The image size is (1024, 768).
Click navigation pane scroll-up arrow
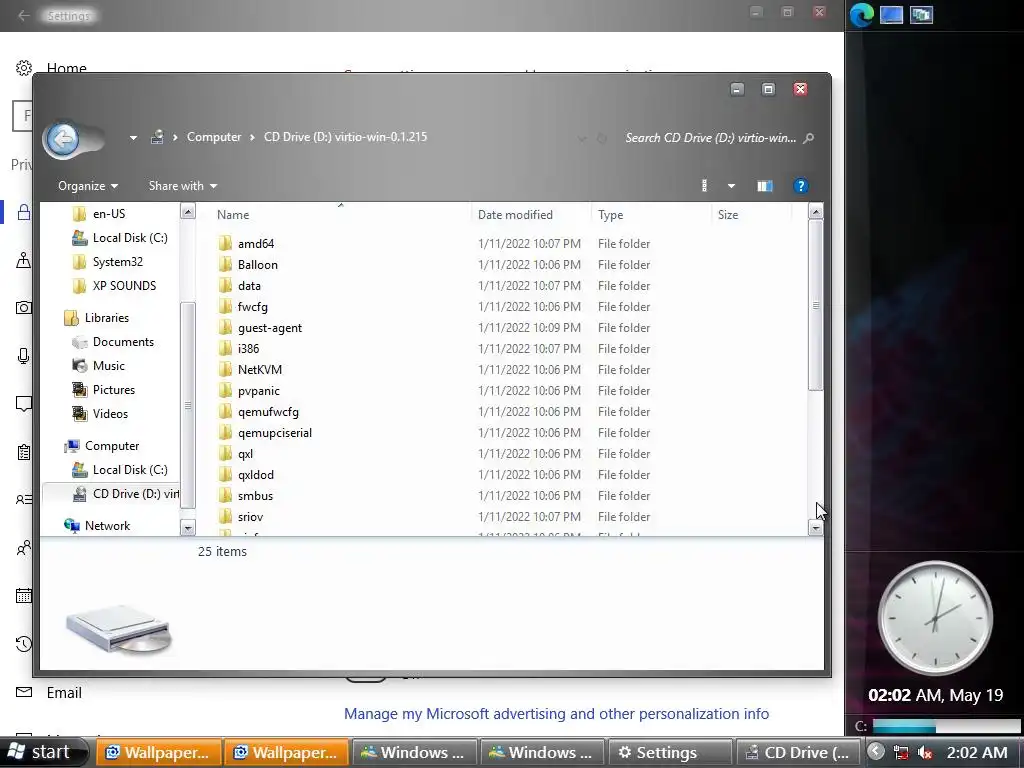click(187, 212)
